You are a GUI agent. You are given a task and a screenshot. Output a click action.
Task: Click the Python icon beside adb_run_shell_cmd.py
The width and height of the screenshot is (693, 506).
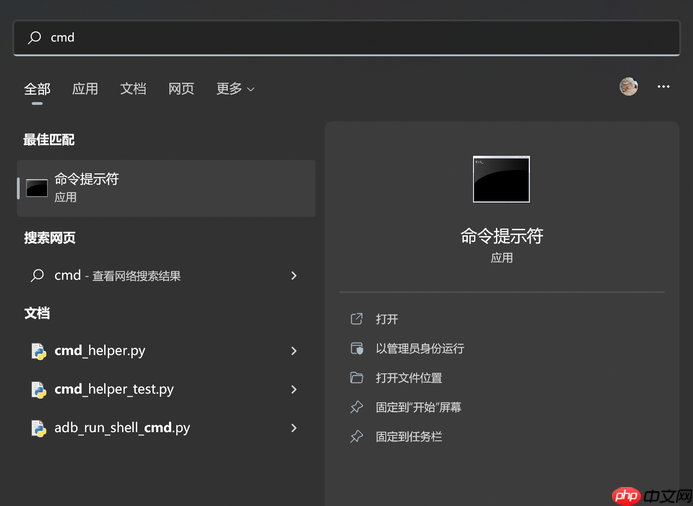[38, 428]
